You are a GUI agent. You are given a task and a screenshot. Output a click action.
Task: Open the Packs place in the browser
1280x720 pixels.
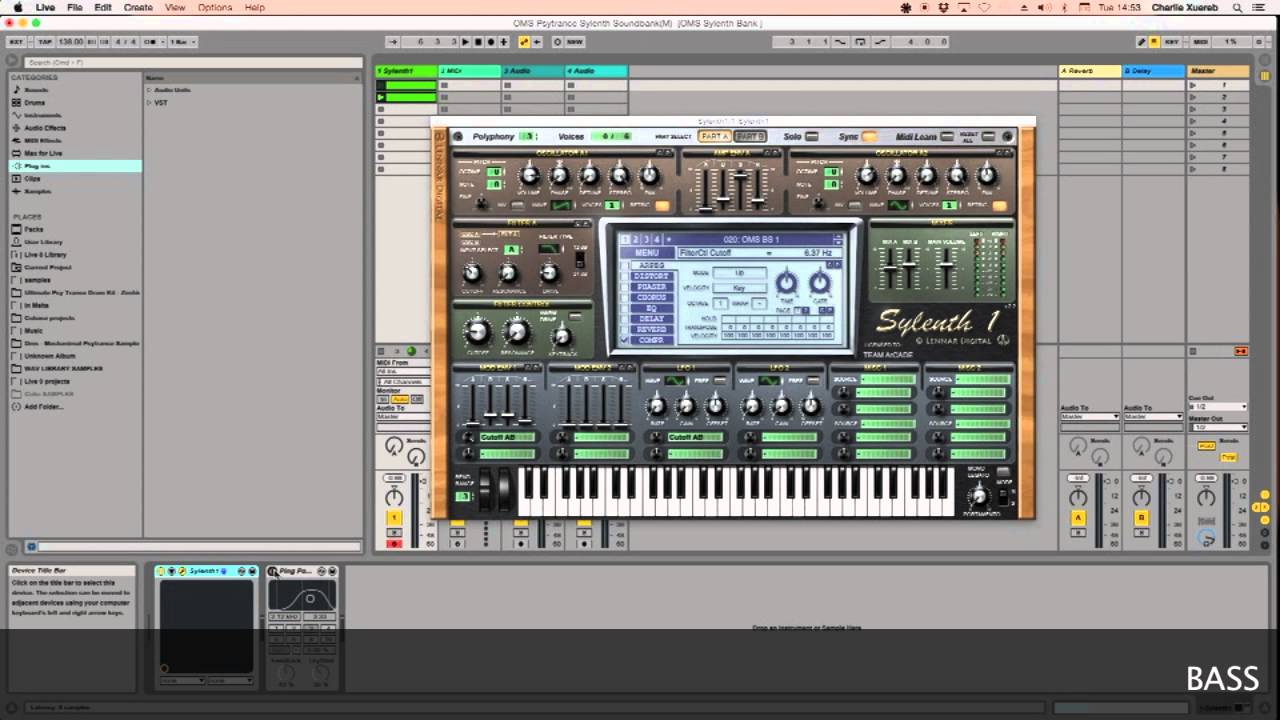click(x=33, y=229)
